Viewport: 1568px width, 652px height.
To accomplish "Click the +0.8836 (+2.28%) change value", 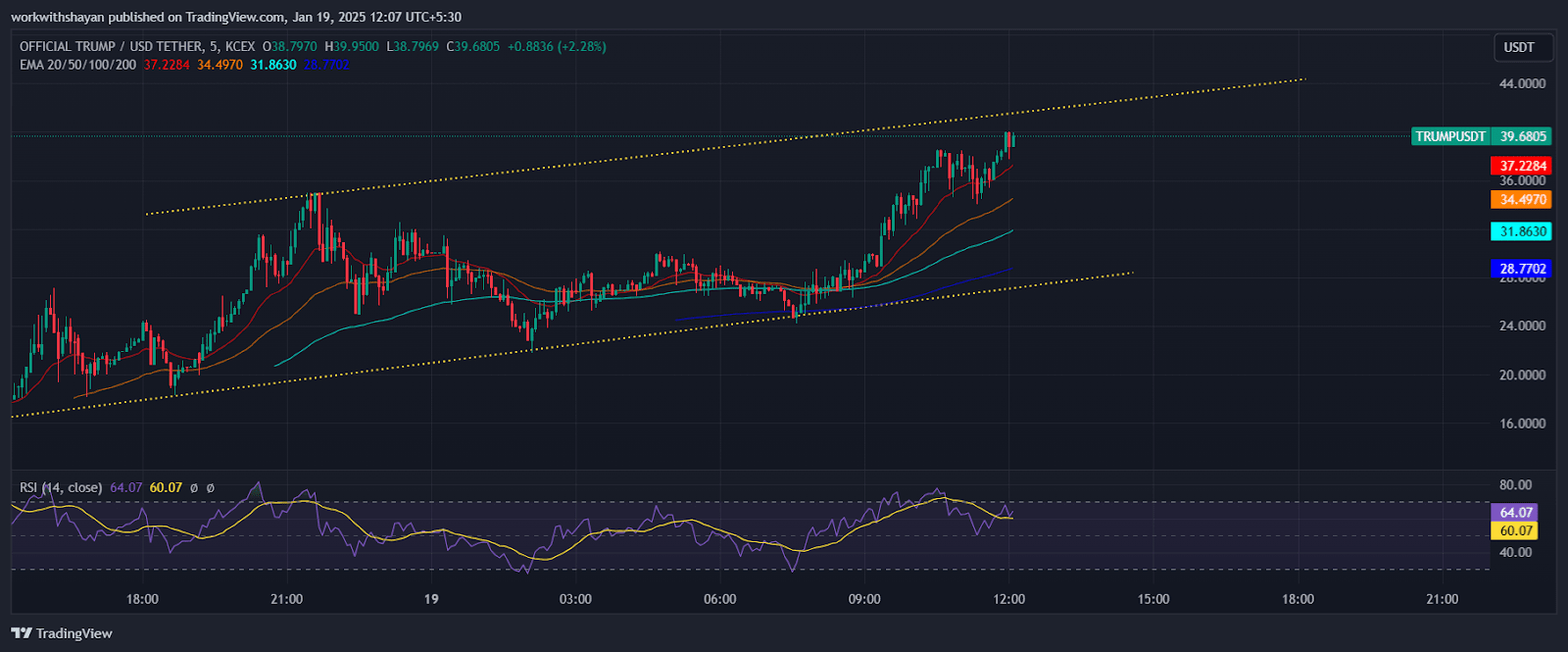I will pyautogui.click(x=557, y=46).
